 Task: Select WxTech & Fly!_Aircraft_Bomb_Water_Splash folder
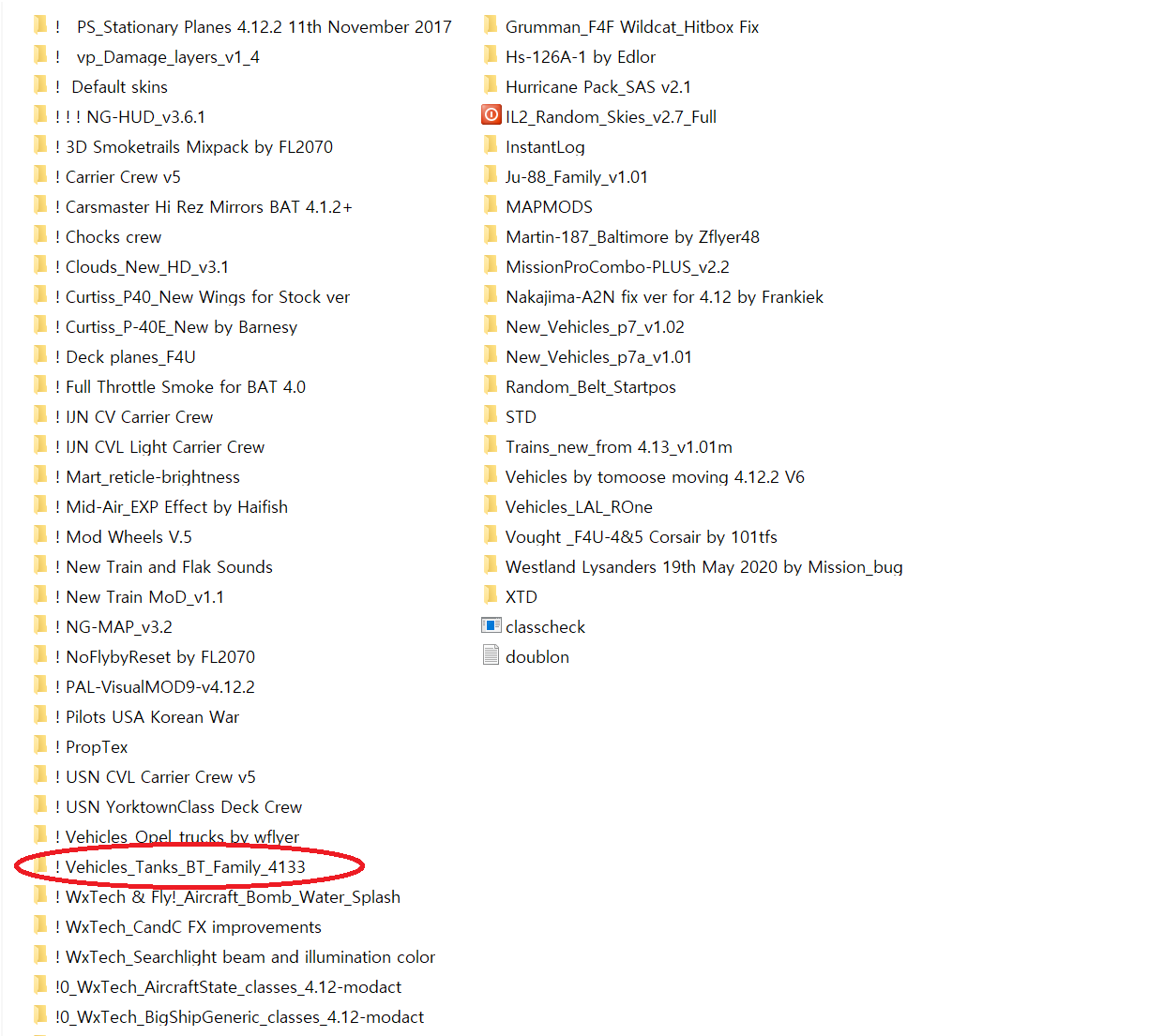(228, 897)
